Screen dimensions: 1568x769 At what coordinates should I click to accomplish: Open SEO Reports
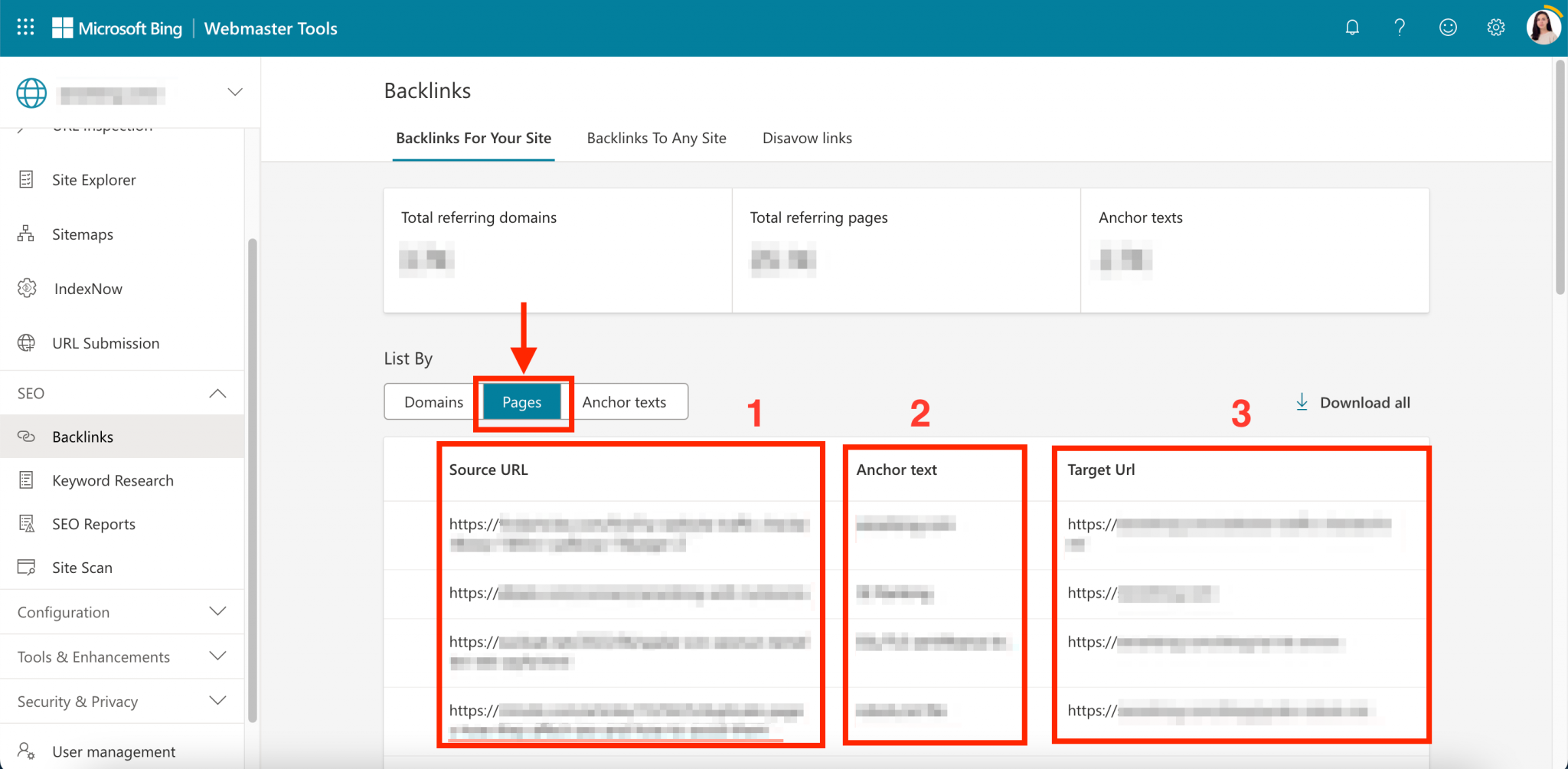coord(93,523)
